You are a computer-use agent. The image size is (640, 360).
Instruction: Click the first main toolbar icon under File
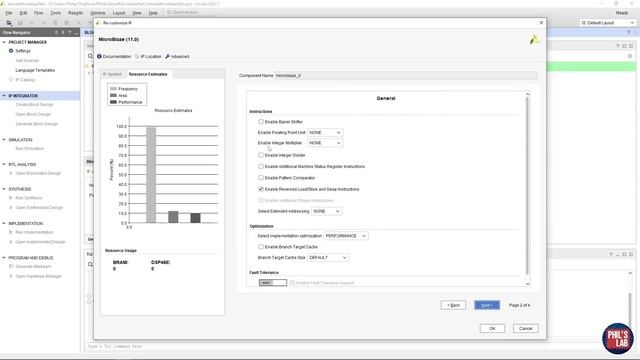(9, 23)
